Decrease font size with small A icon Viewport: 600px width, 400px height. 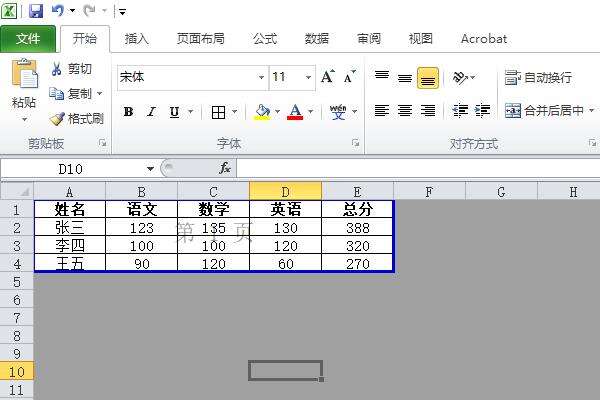pos(349,77)
